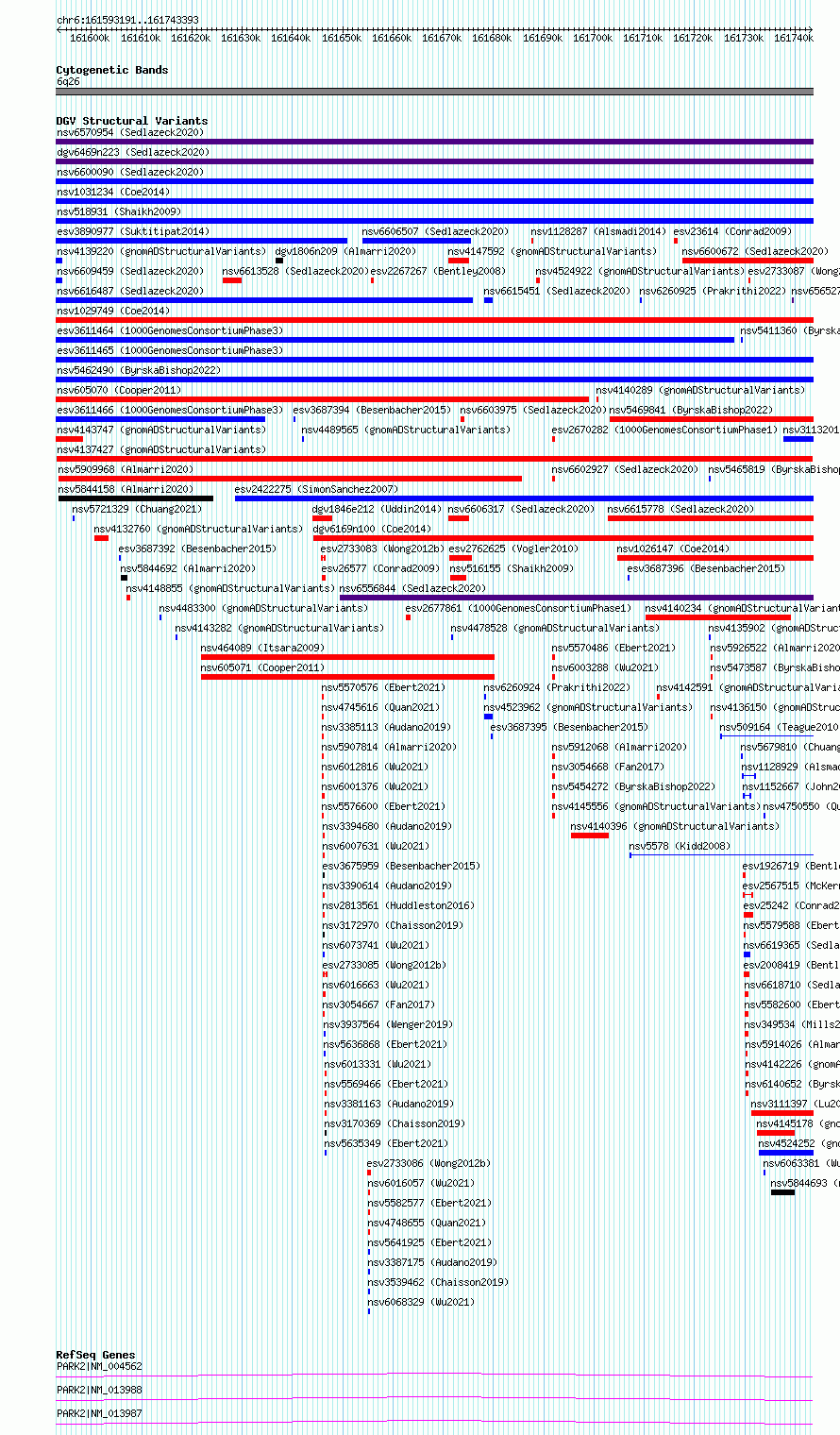
Task: Click the Cytogenetic Bands track title
Action: (112, 70)
